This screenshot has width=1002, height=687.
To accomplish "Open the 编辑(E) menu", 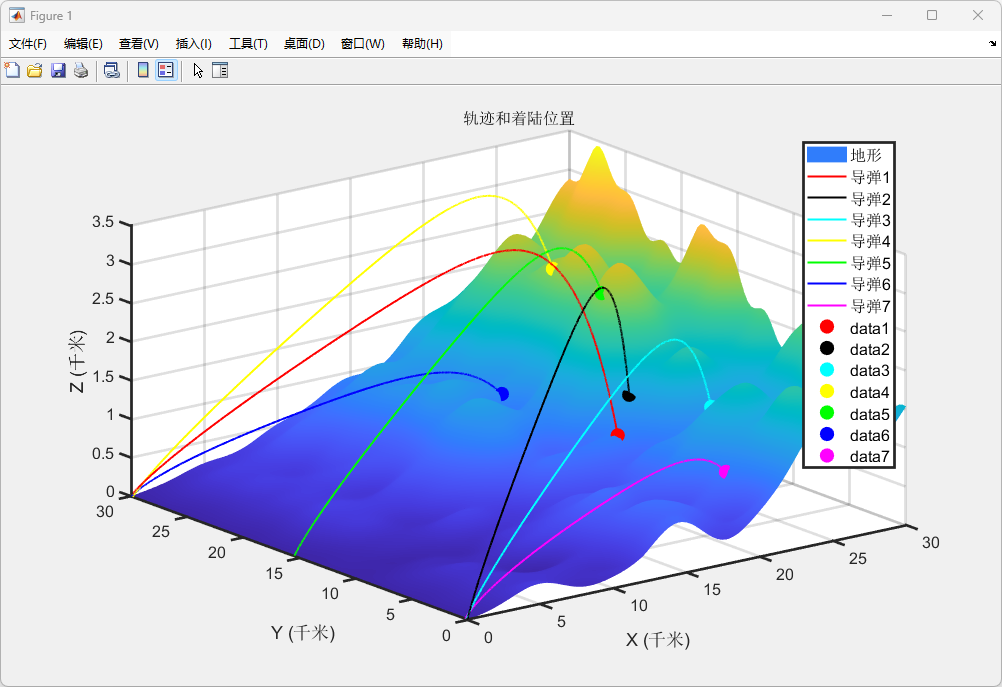I will point(83,44).
